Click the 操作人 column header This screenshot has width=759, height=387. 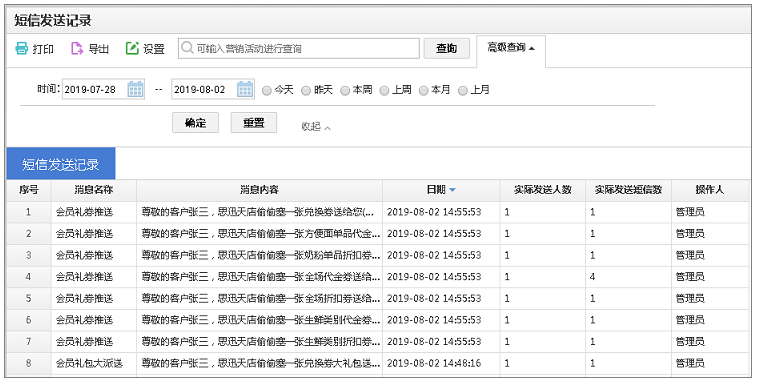[x=710, y=190]
